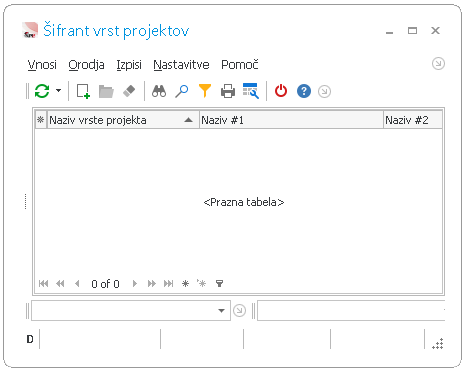Image resolution: width=463 pixels, height=373 pixels.
Task: Click previous record navigator arrow
Action: point(77,284)
